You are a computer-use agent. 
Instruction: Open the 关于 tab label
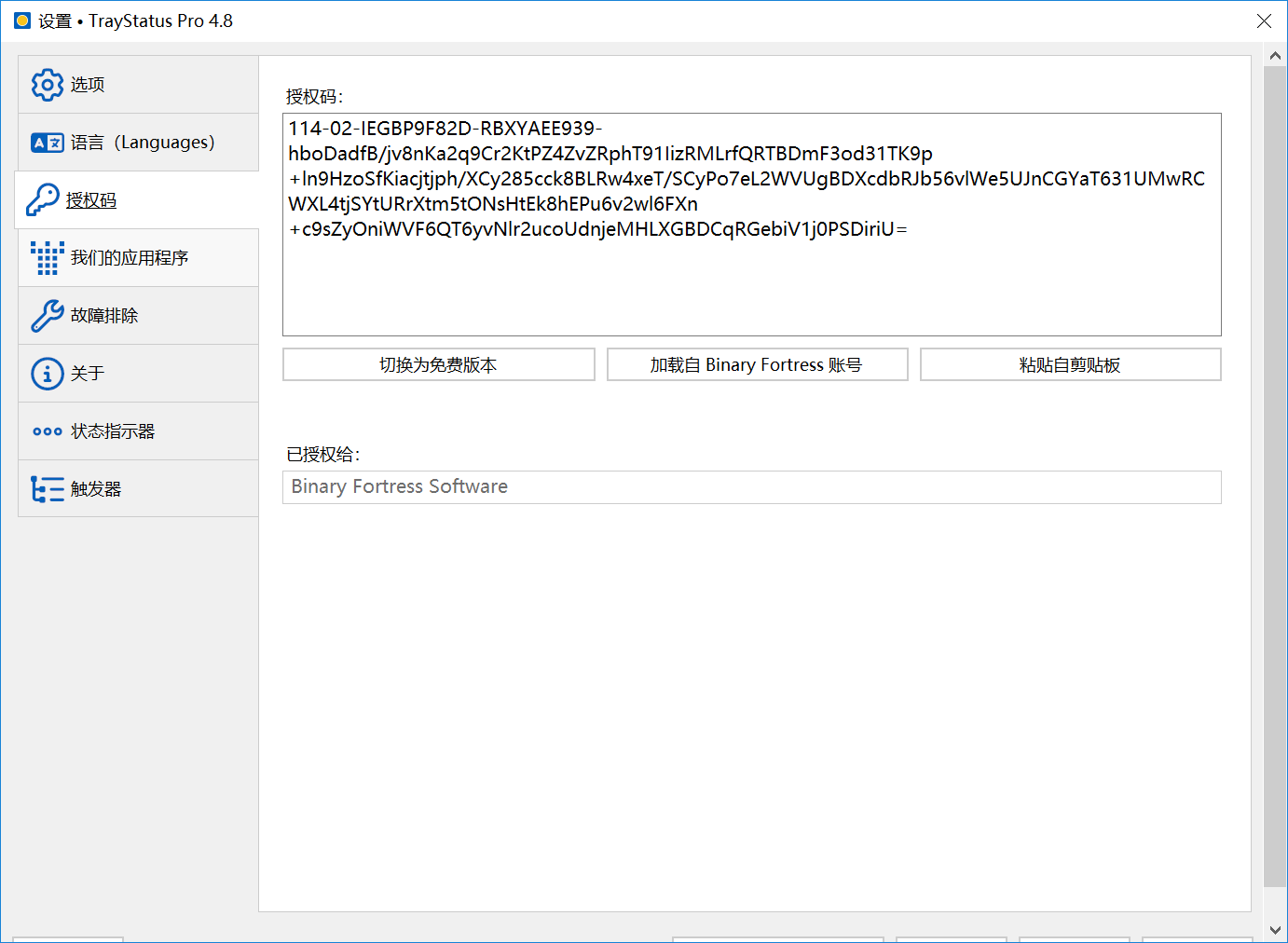[88, 374]
